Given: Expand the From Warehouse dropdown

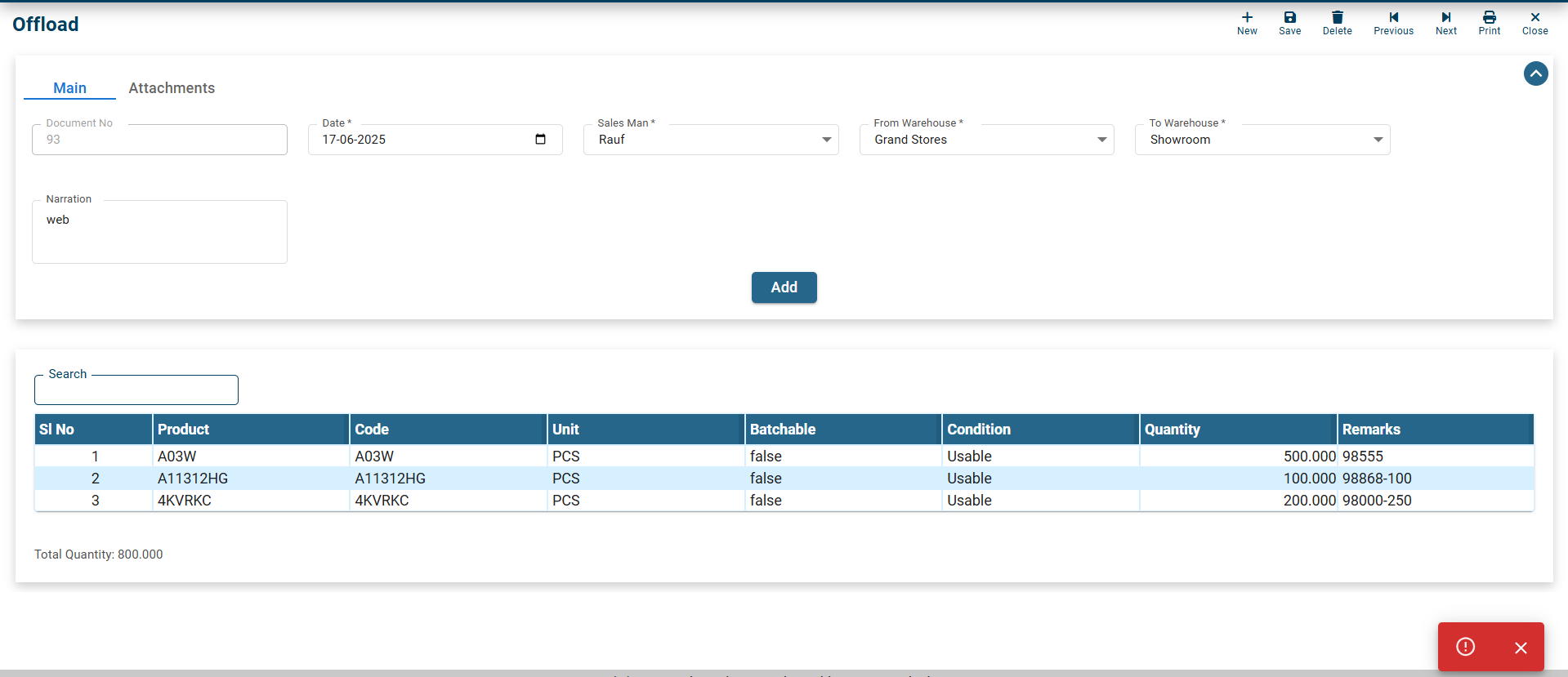Looking at the screenshot, I should click(x=1101, y=140).
